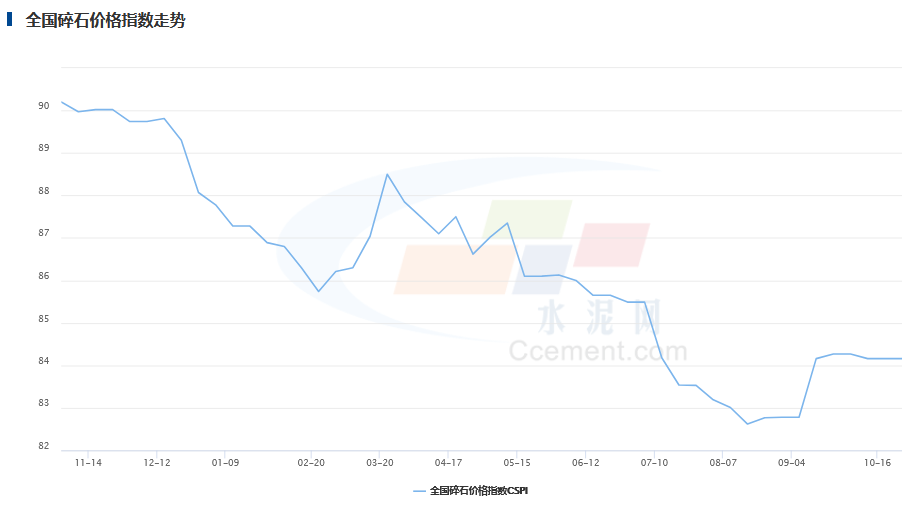Select the chart title 全国碎石价格指数走势
This screenshot has height=513, width=921.
click(x=105, y=20)
